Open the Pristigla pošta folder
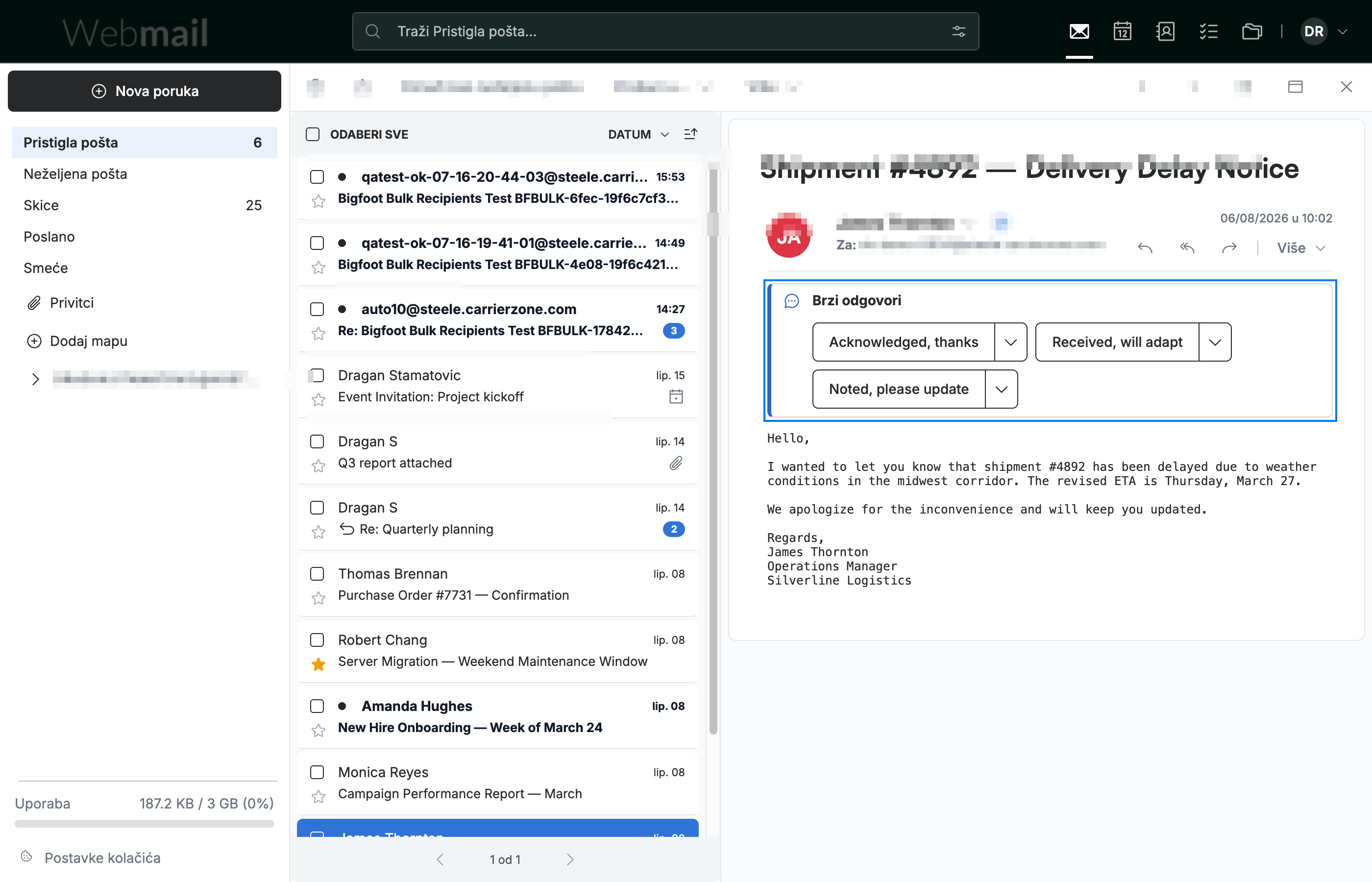Screen dimensions: 1372x882 (x=144, y=143)
